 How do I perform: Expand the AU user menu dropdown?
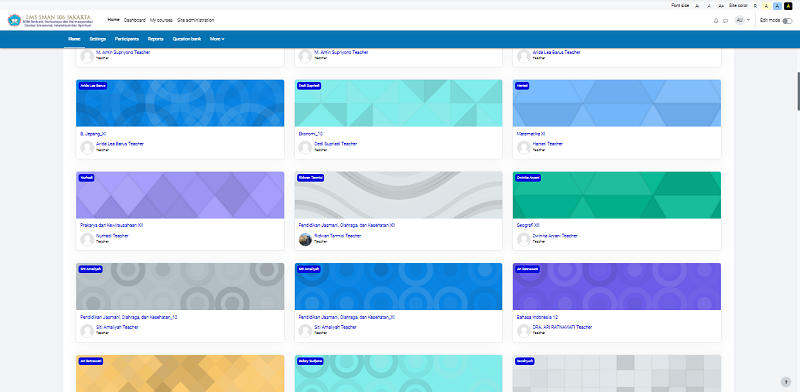coord(742,20)
